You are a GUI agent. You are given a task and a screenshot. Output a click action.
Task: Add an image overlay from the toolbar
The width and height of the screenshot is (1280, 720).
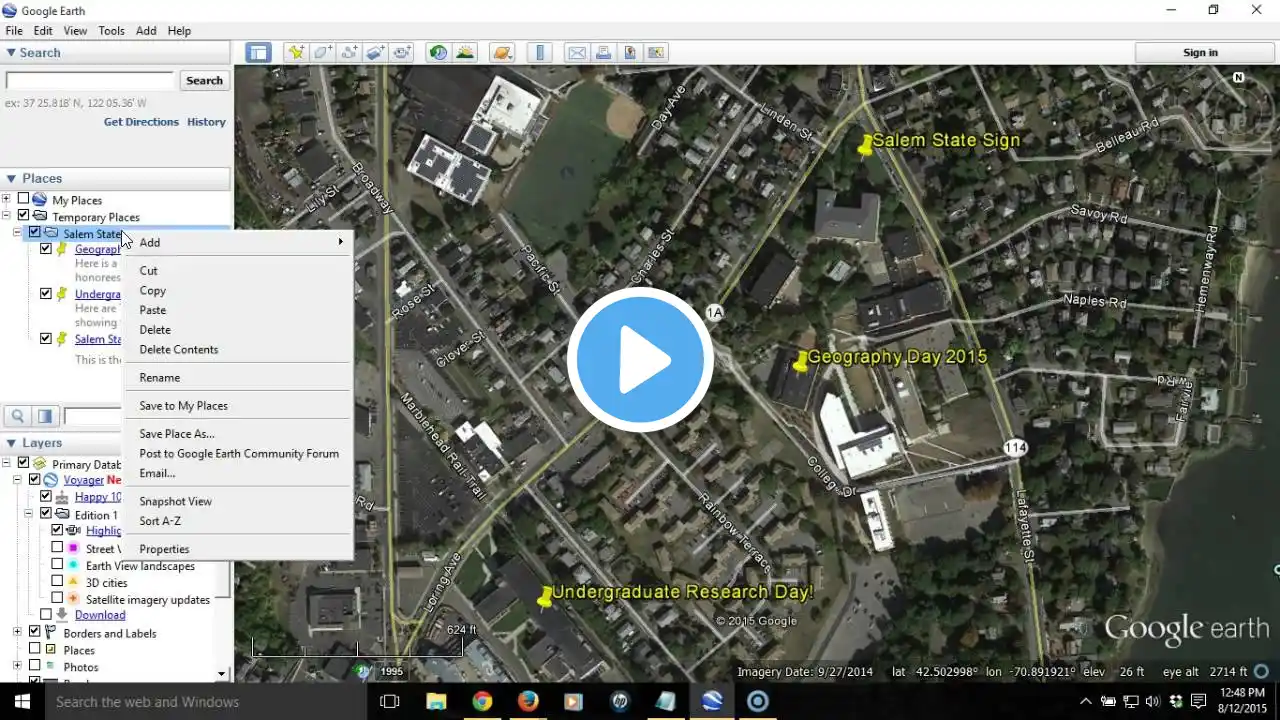tap(376, 53)
